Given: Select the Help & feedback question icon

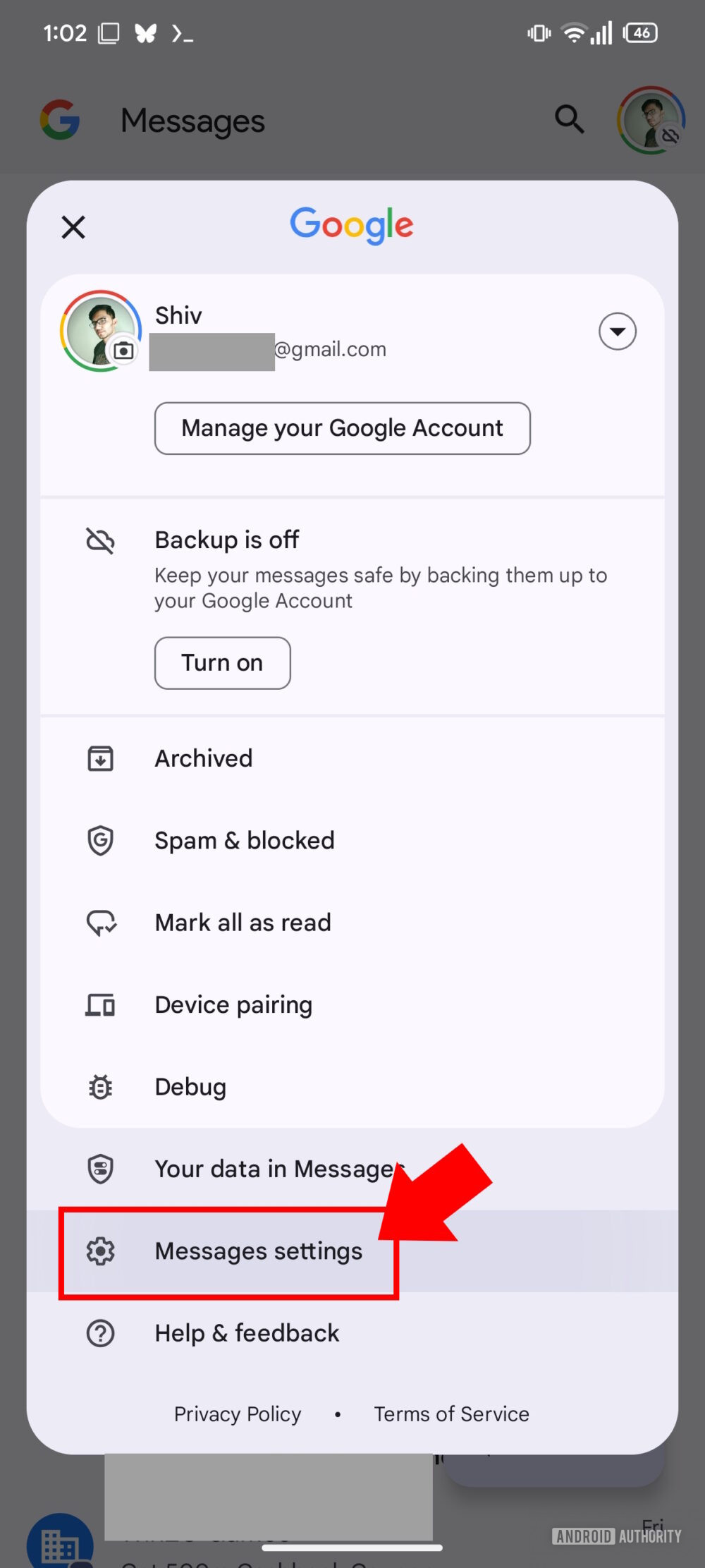Looking at the screenshot, I should pyautogui.click(x=100, y=1332).
